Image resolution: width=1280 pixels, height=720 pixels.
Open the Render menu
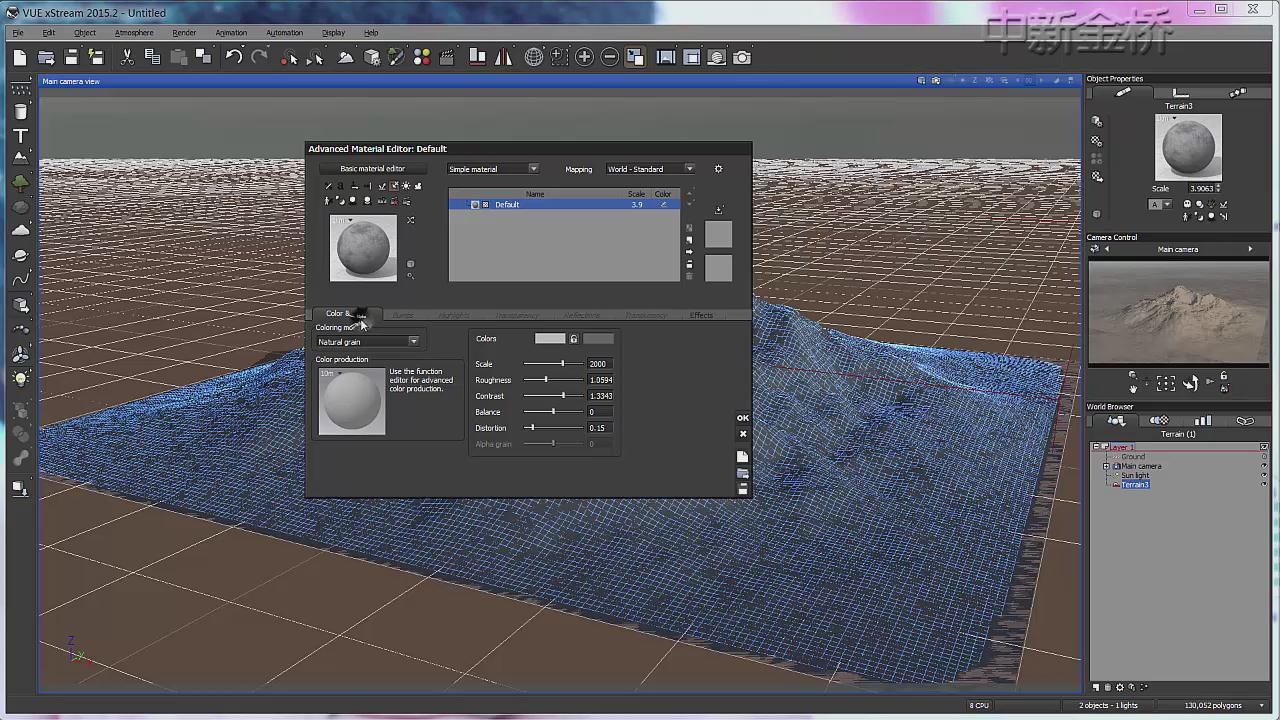point(184,33)
